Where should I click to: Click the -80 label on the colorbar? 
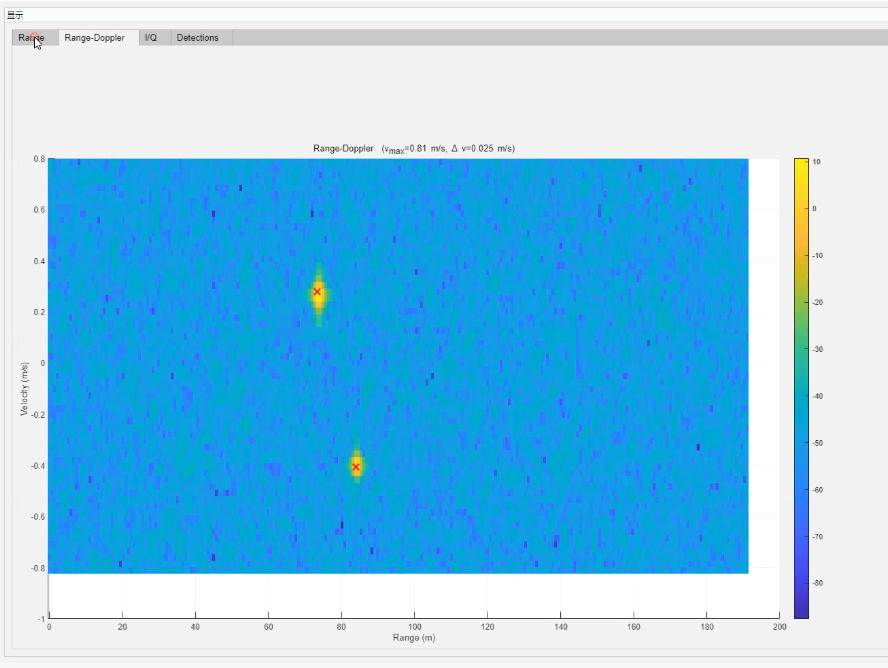click(818, 583)
